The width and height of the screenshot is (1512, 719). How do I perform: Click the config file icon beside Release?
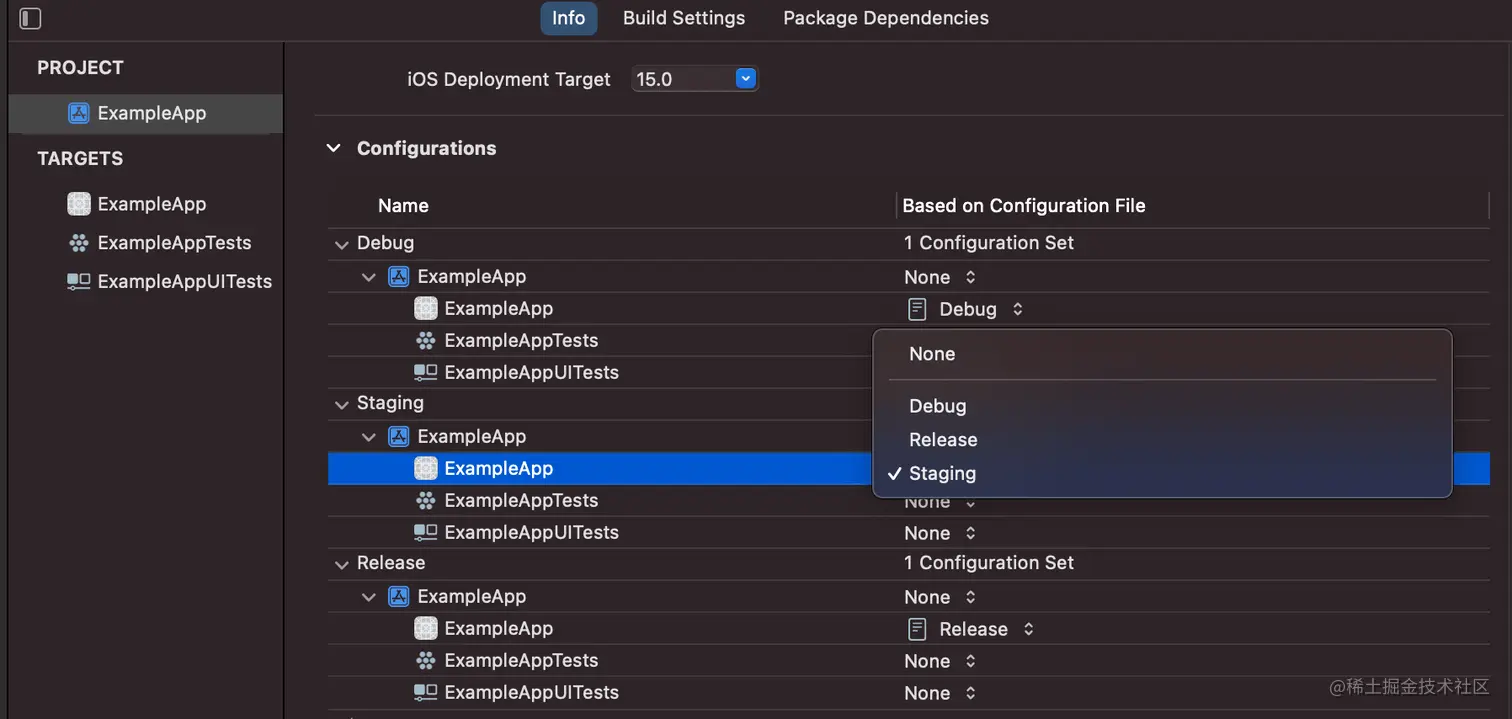pos(917,629)
